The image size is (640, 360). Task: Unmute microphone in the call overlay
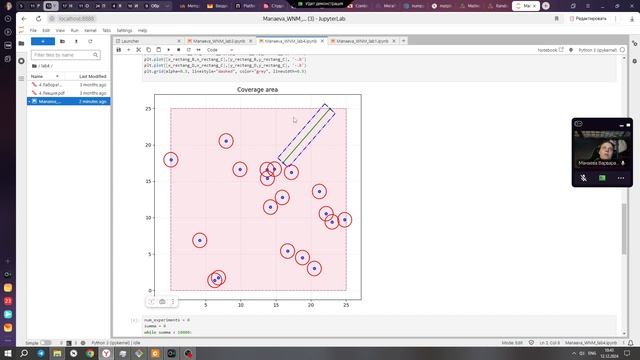pos(584,178)
